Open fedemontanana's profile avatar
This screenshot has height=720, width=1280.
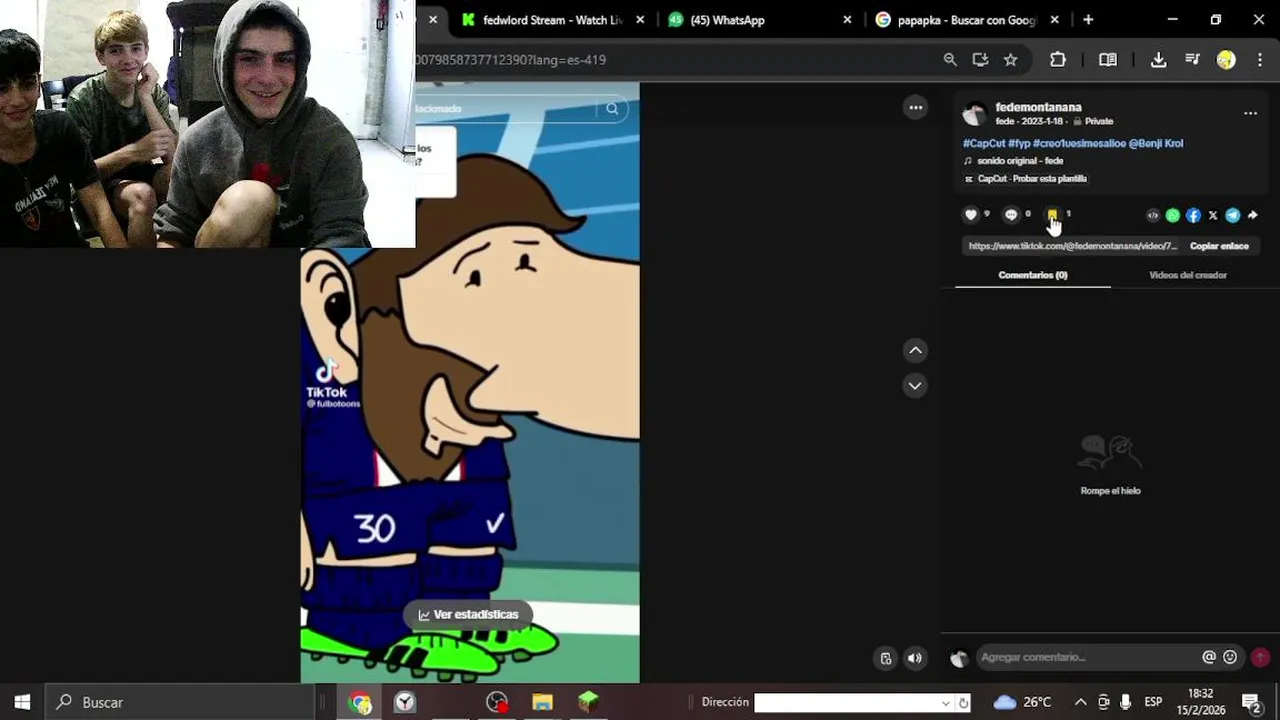coord(974,114)
